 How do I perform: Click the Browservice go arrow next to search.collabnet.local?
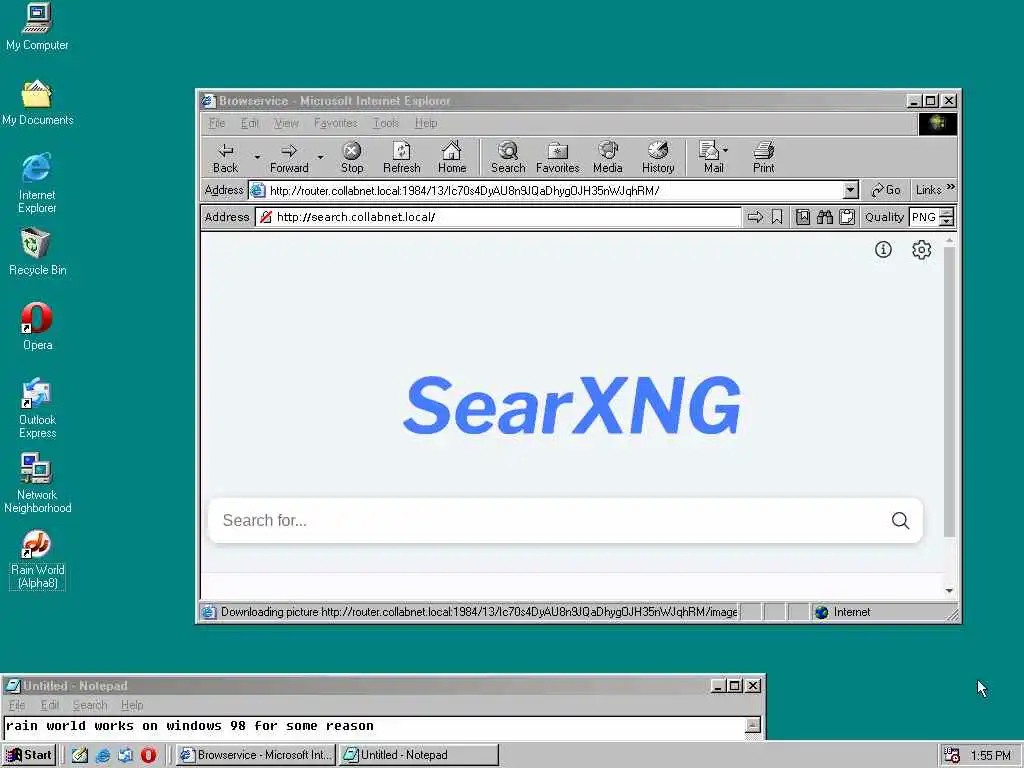click(x=755, y=217)
